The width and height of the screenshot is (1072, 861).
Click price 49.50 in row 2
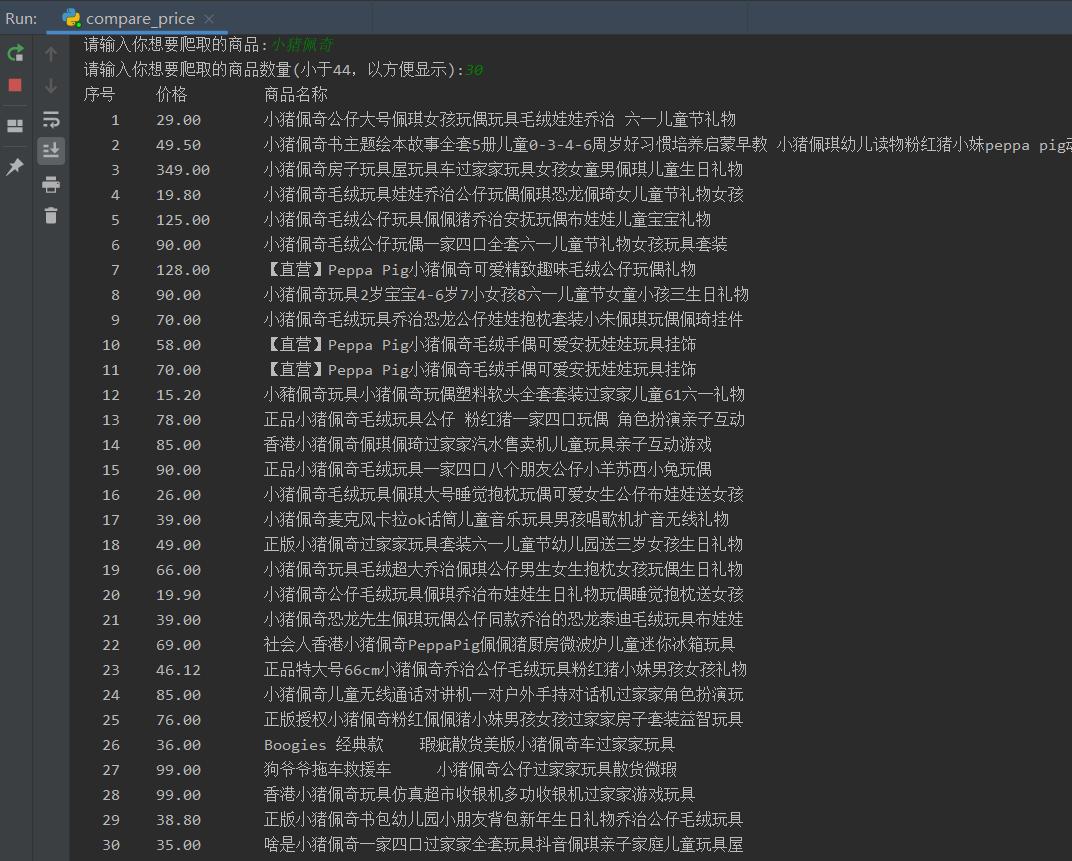(x=178, y=145)
